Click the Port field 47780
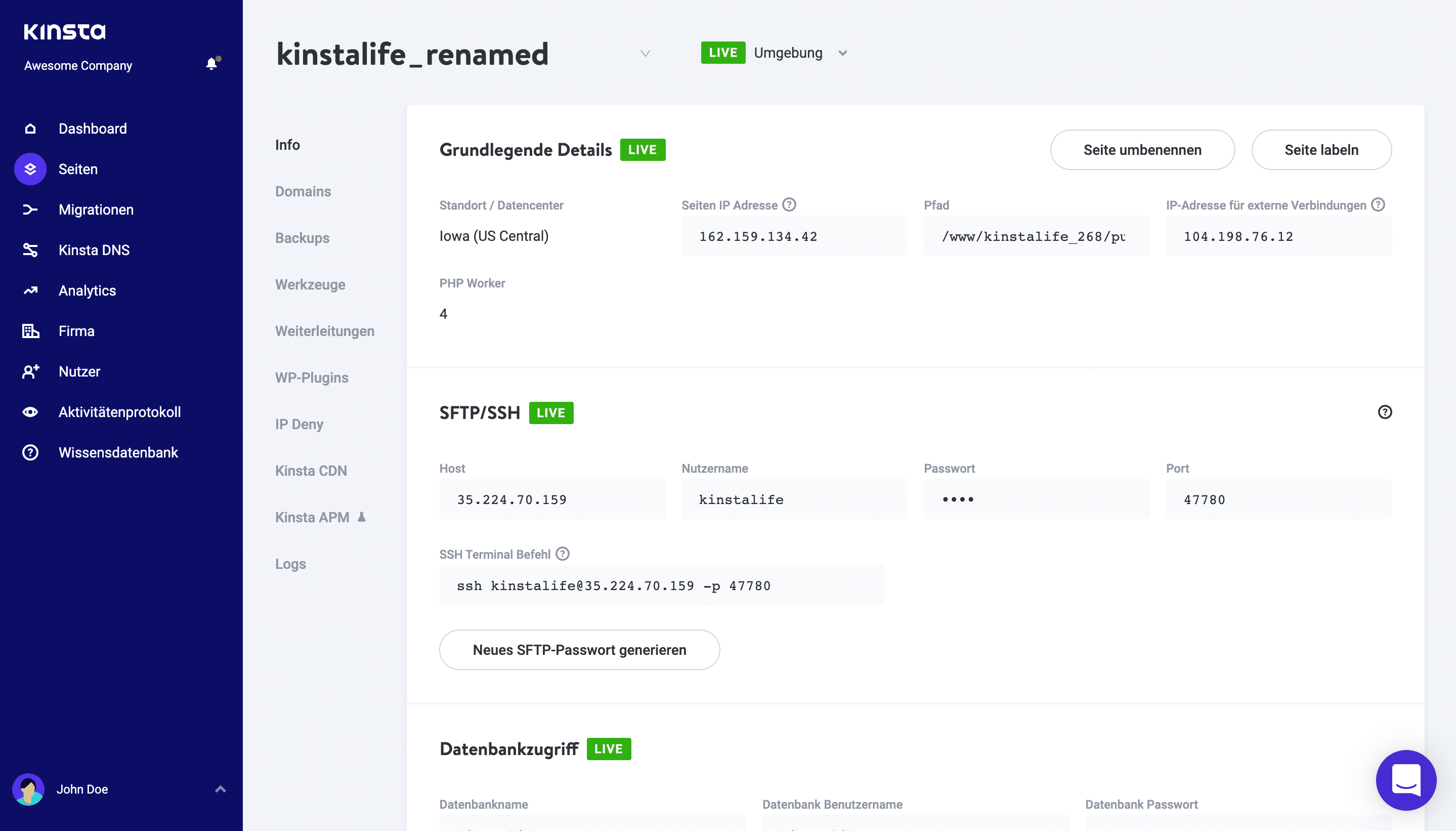 tap(1279, 500)
